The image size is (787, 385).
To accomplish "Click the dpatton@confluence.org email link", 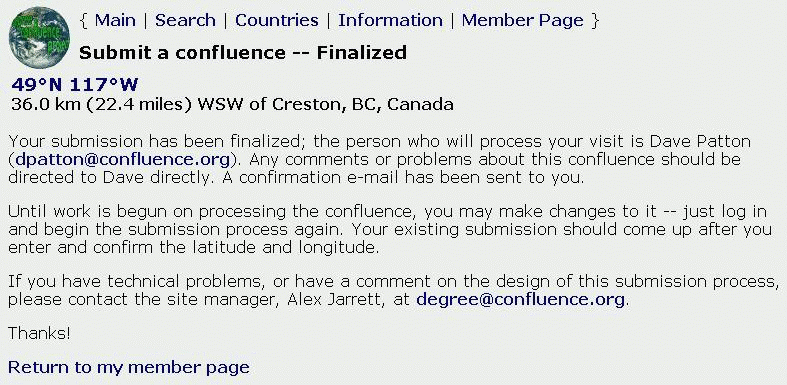I will pos(122,160).
